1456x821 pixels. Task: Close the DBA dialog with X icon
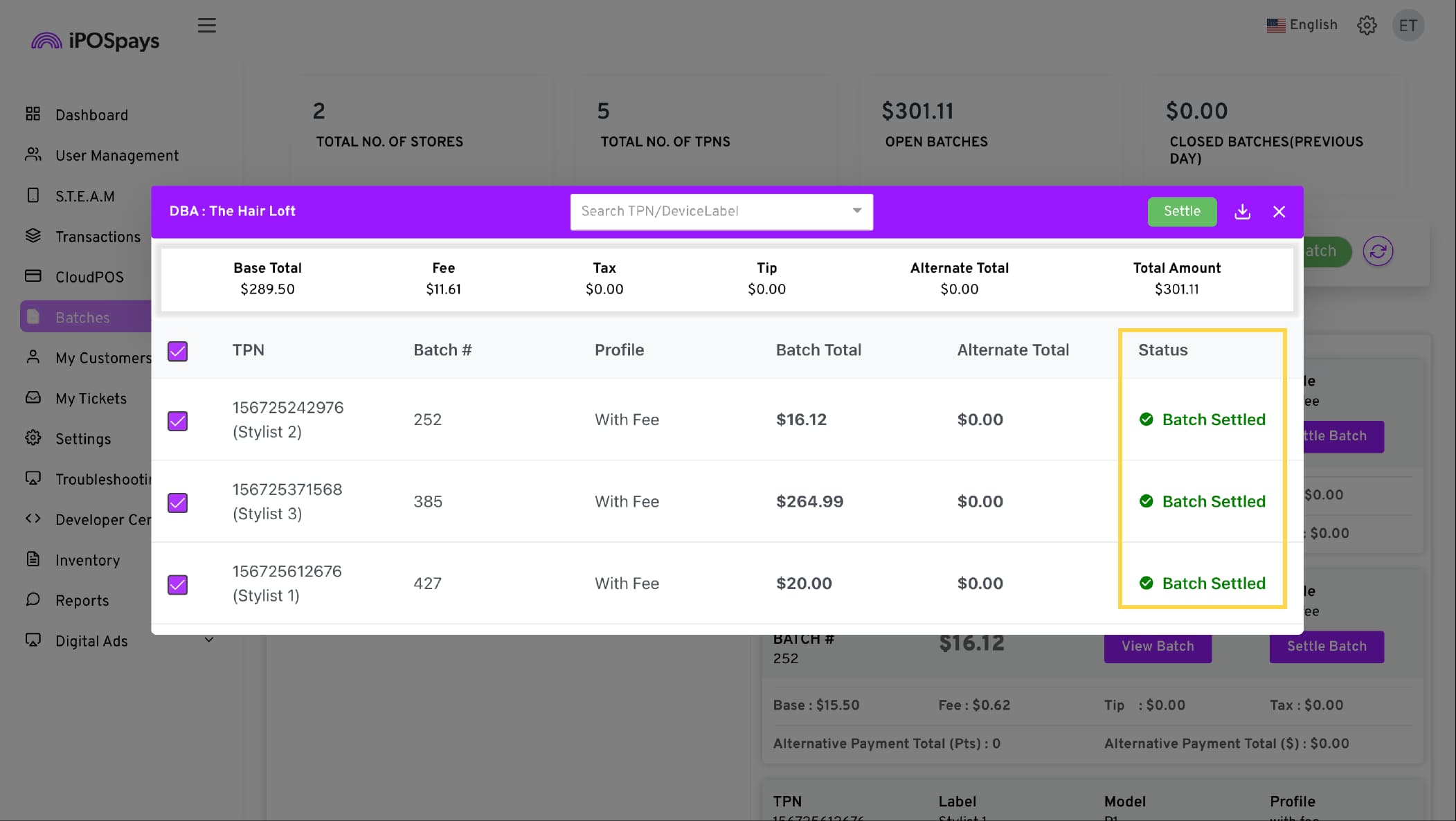coord(1279,212)
